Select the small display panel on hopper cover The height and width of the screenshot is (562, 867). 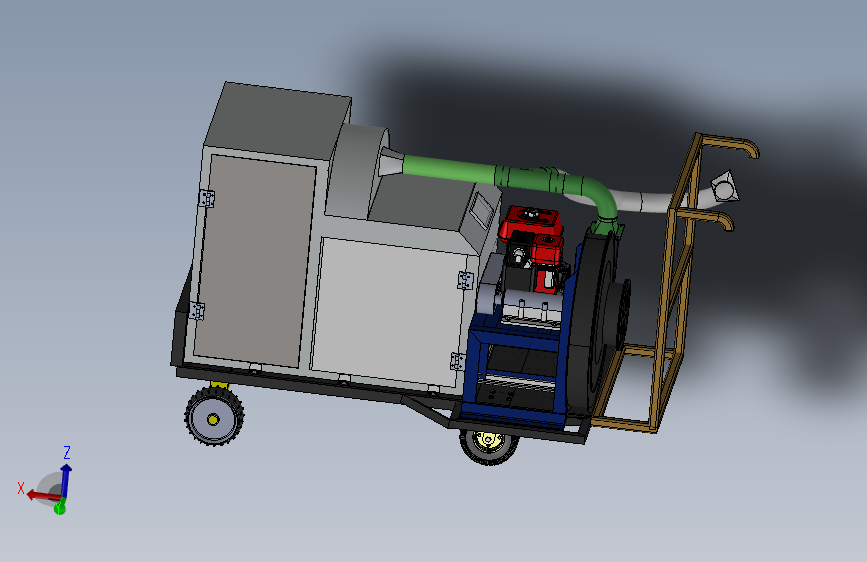[x=481, y=210]
